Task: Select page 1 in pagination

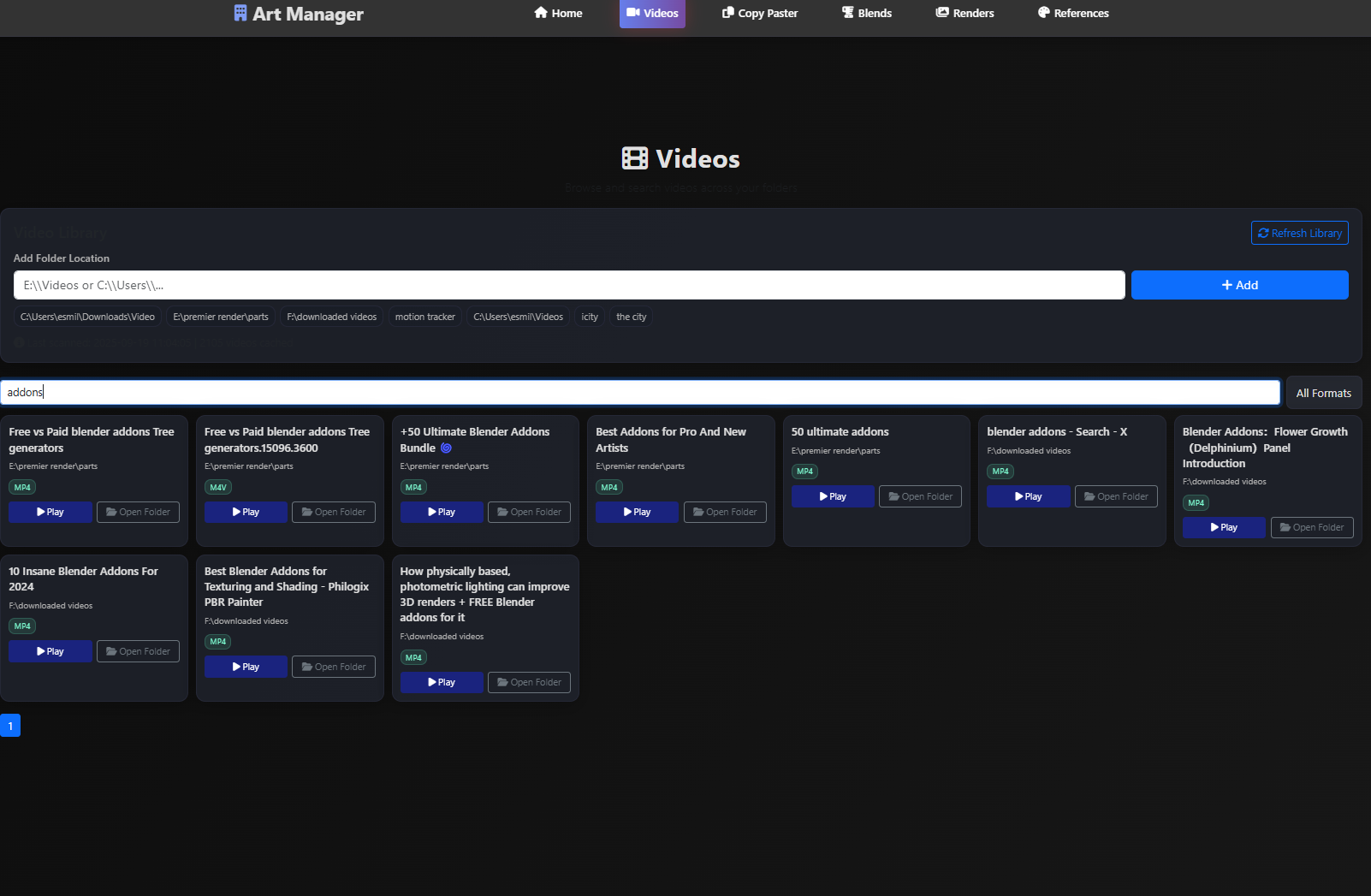Action: pyautogui.click(x=9, y=725)
